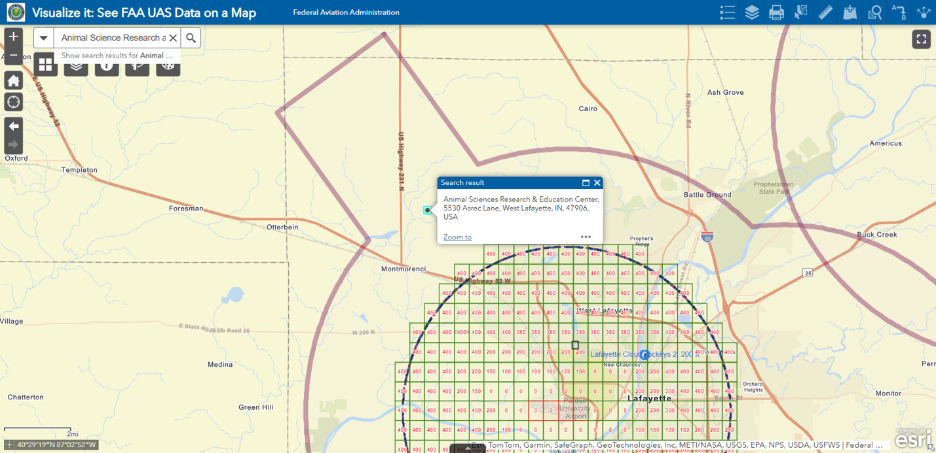This screenshot has height=453, width=936.
Task: Run search with the magnifier button
Action: 190,38
